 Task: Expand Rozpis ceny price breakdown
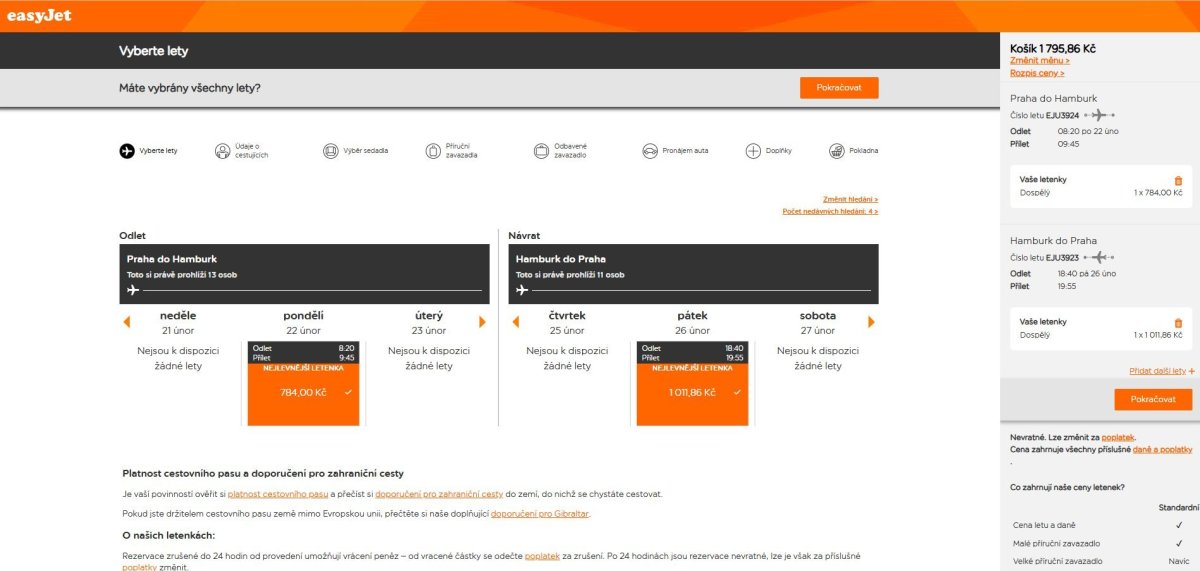tap(1037, 73)
